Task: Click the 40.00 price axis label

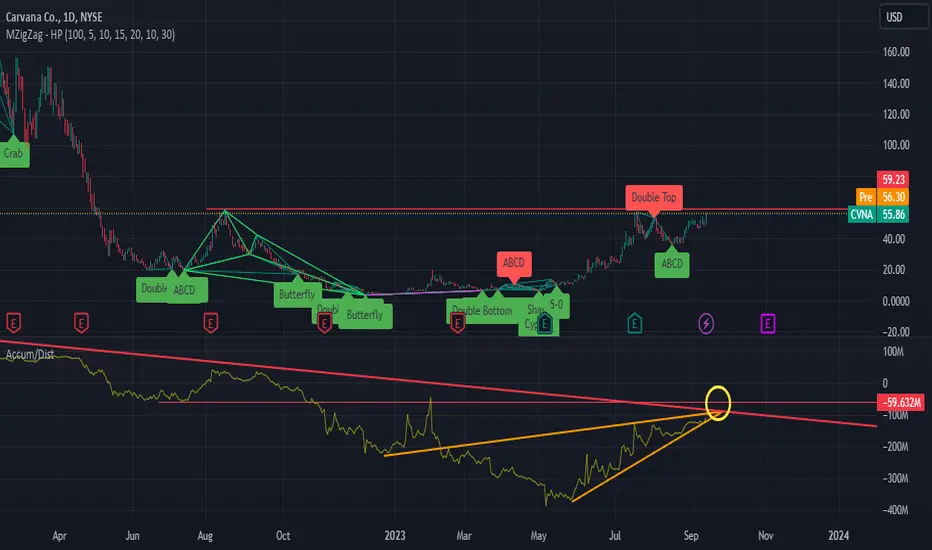Action: (893, 239)
